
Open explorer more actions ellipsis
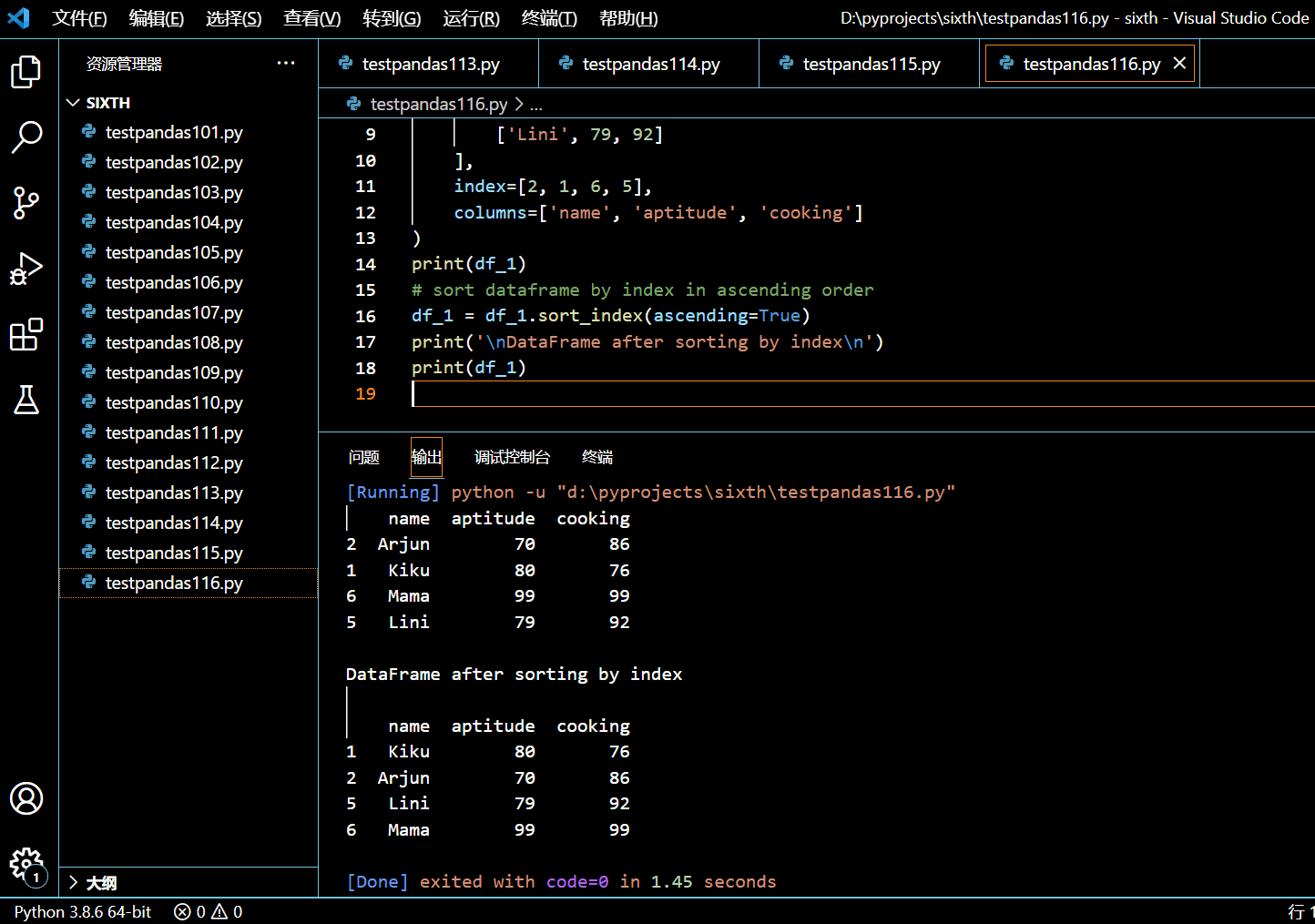pyautogui.click(x=286, y=63)
